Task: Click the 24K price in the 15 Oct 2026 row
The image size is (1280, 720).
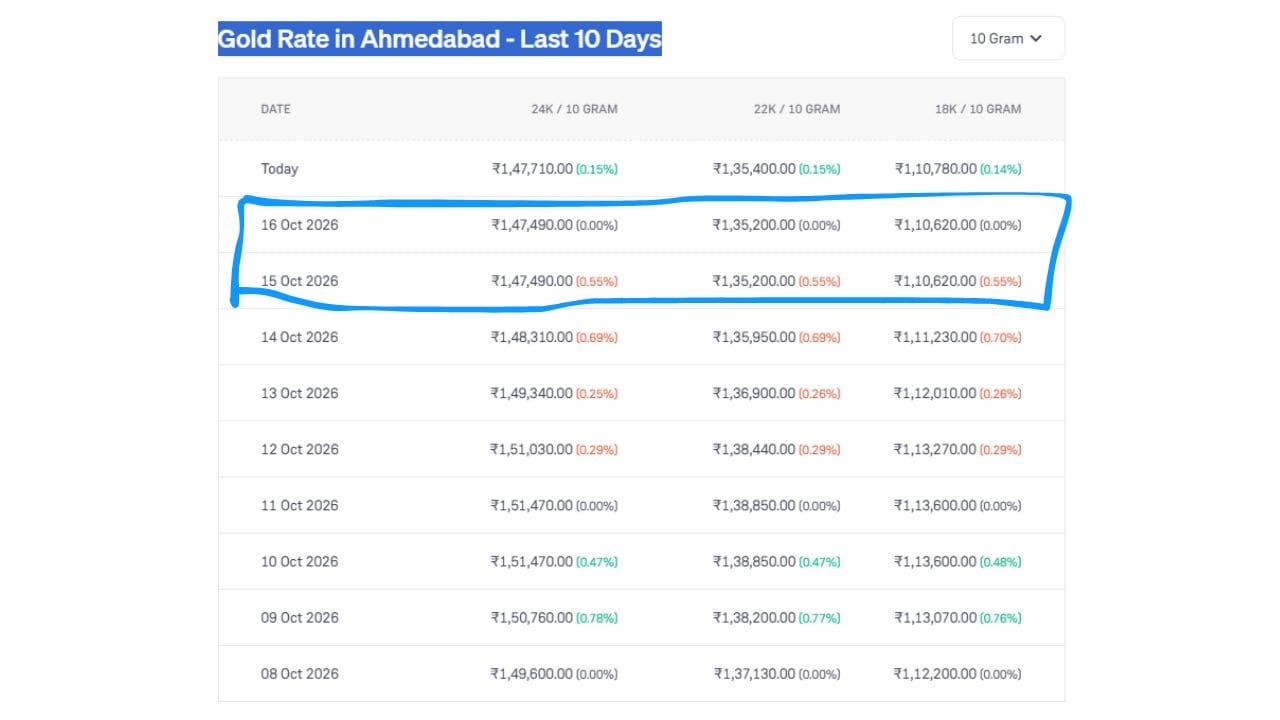Action: pos(532,281)
